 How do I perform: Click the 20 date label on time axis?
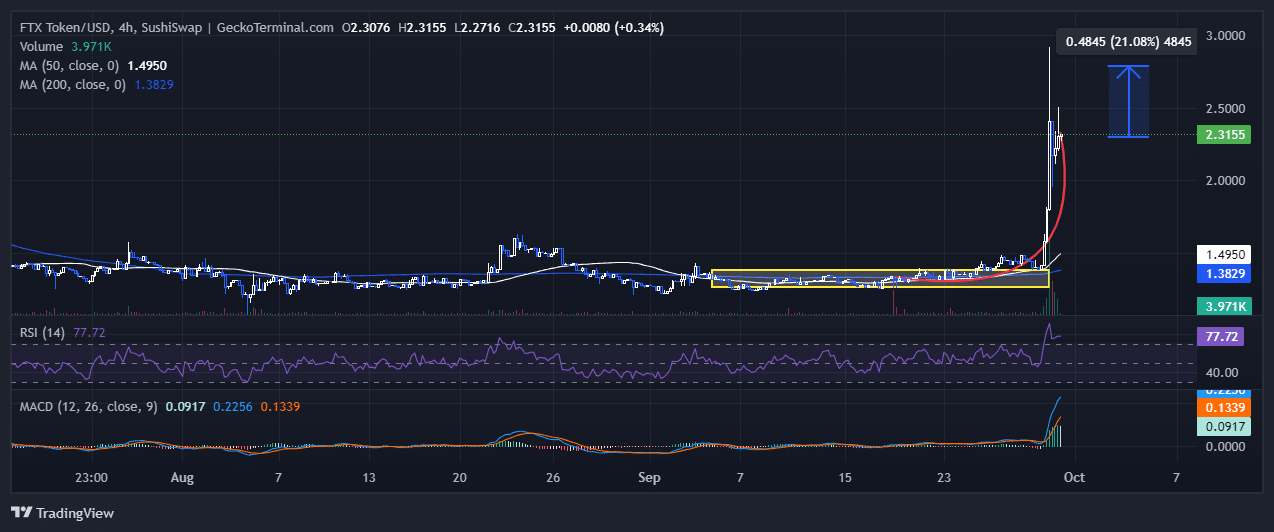point(460,479)
